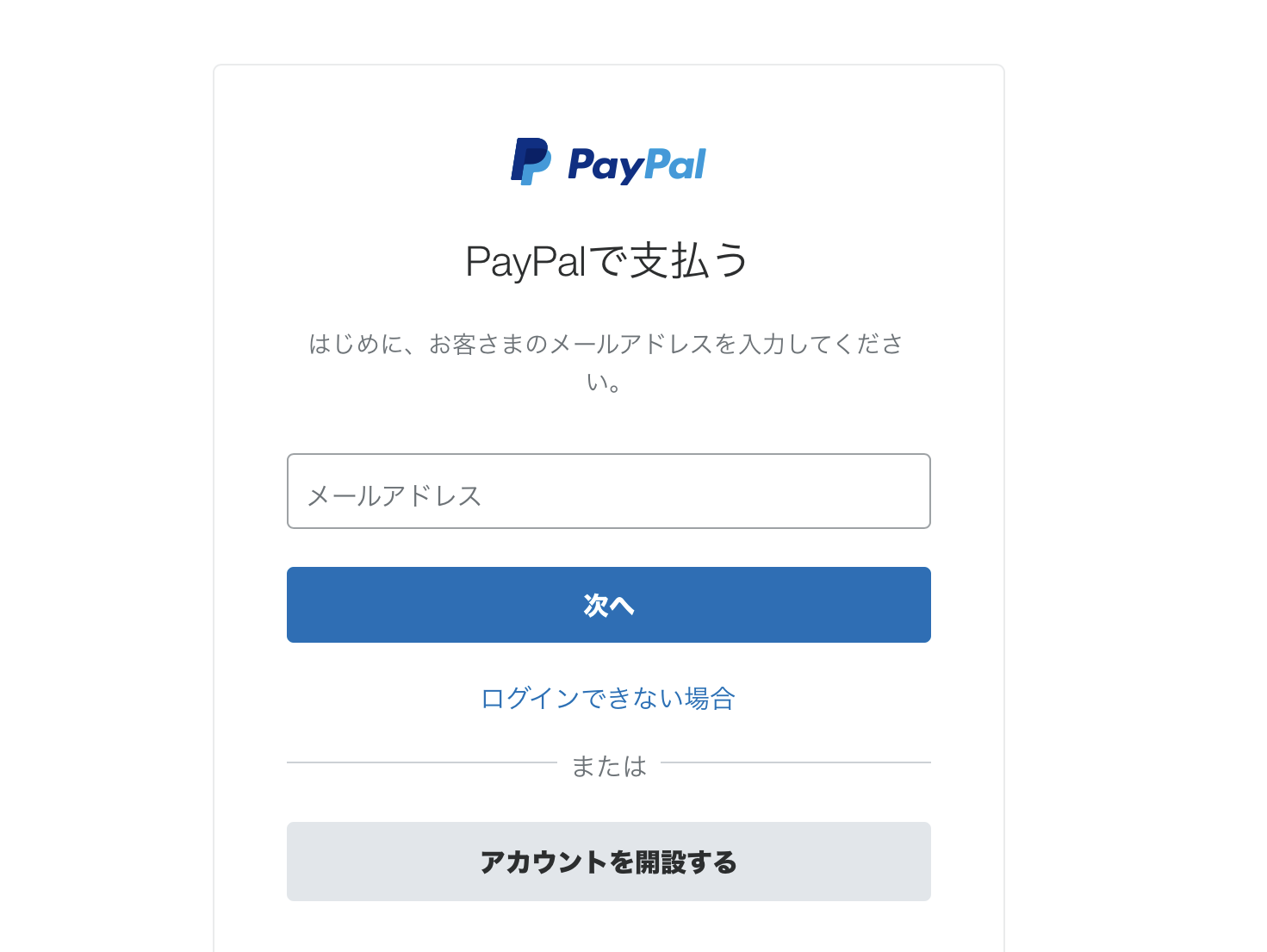The width and height of the screenshot is (1267, 952).
Task: Click the divider line left of または
Action: point(422,762)
